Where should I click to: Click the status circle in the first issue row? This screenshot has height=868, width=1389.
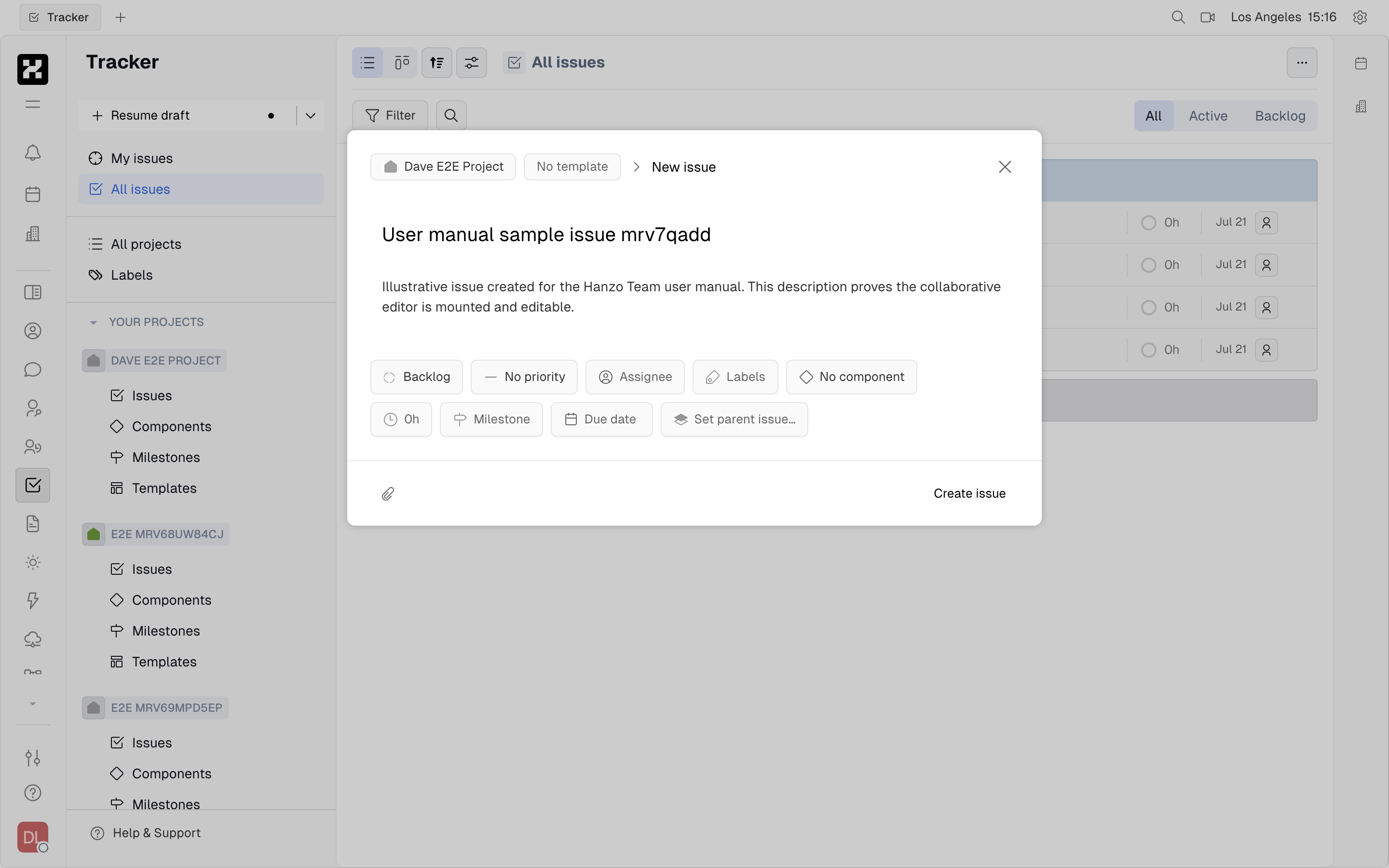click(x=1148, y=223)
